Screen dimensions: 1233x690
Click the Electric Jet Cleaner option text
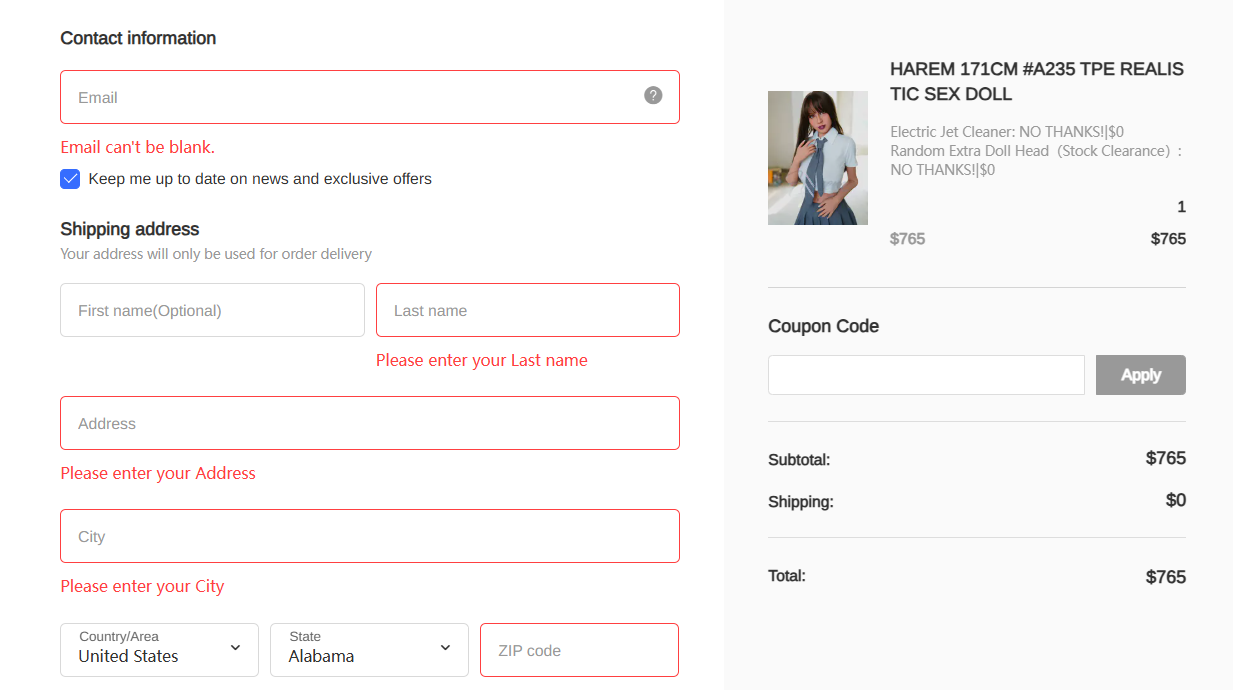tap(1006, 131)
